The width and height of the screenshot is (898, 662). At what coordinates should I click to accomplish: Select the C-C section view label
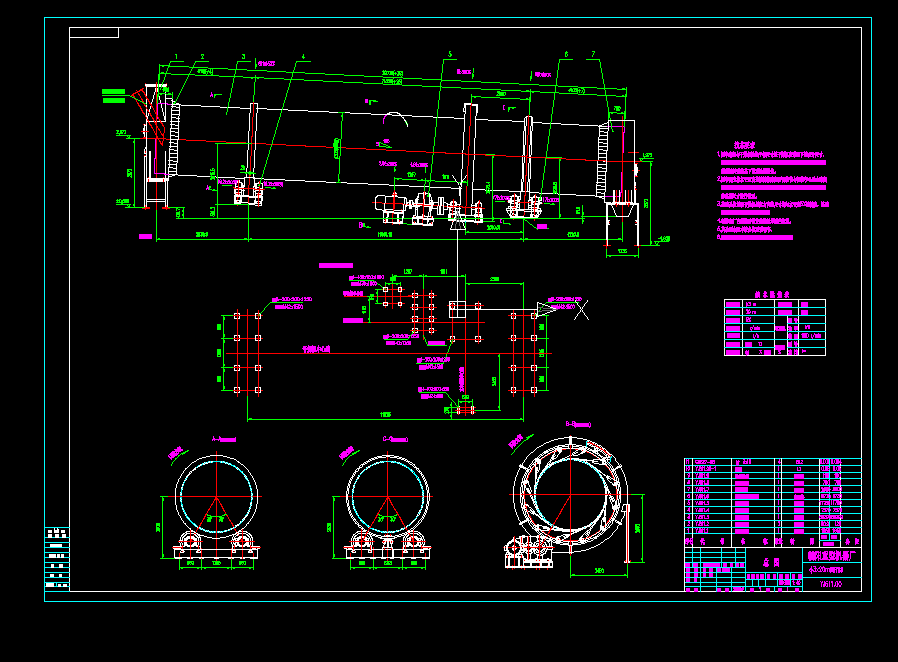[396, 439]
